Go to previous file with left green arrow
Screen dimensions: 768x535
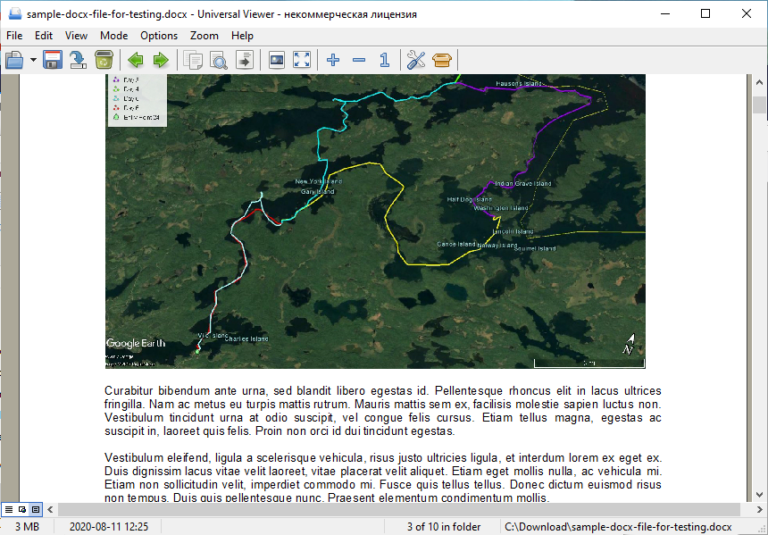[x=137, y=60]
